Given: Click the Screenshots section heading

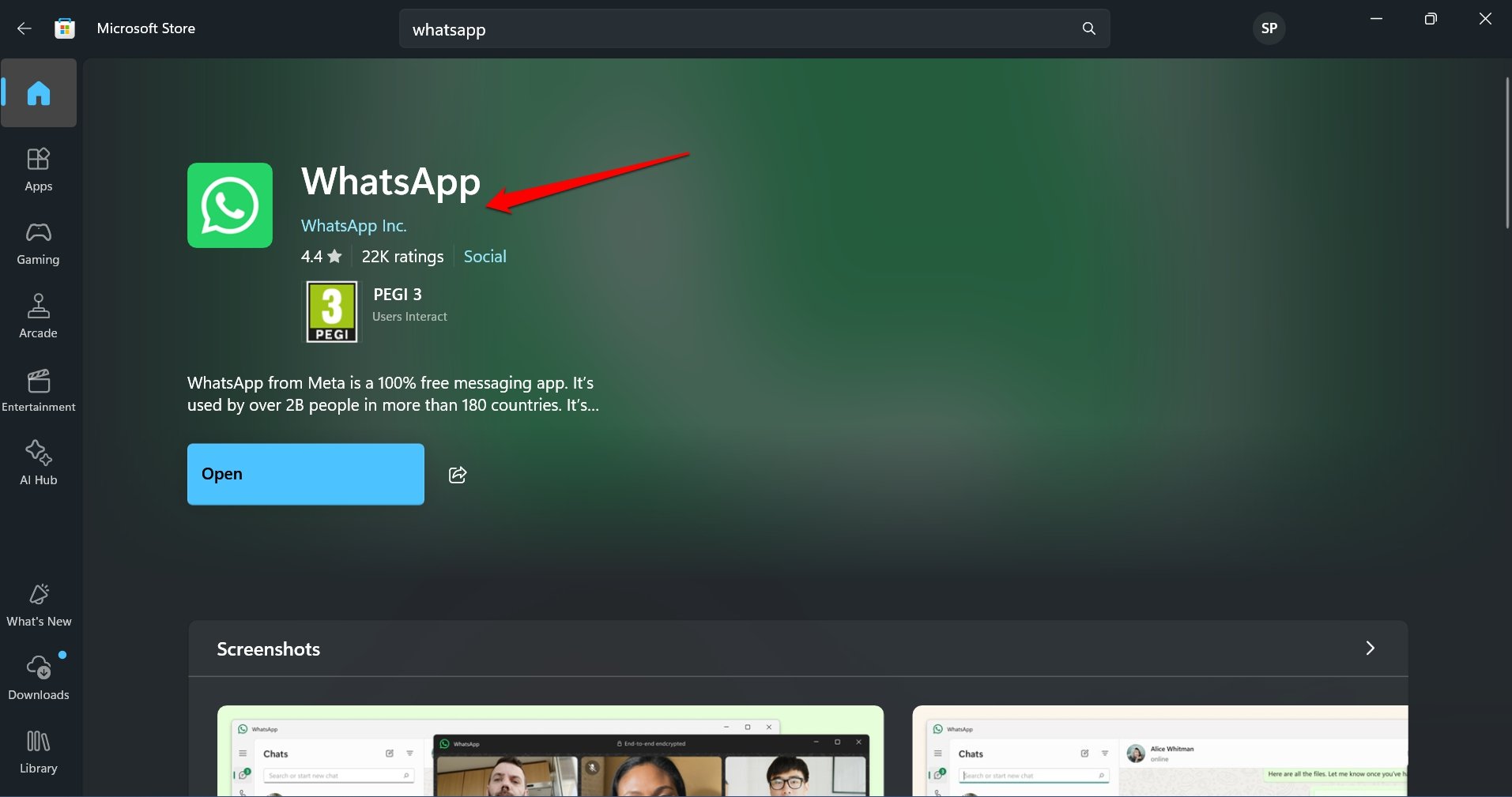Looking at the screenshot, I should click(x=269, y=649).
